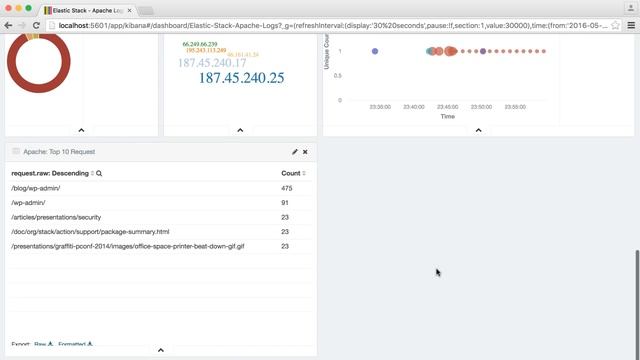Click the Apache: Top 10 Request panel title
This screenshot has width=640, height=360.
point(59,152)
